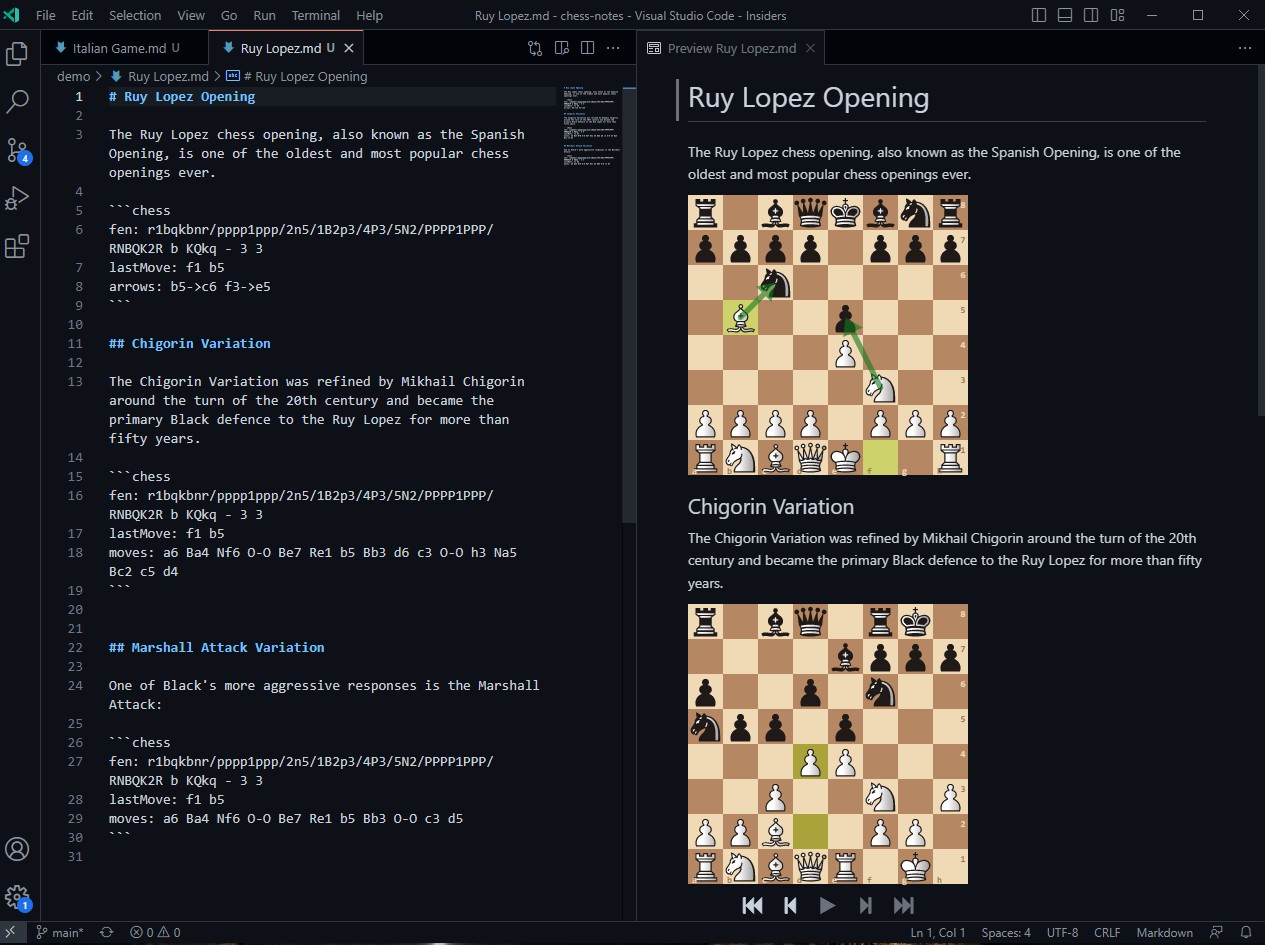Change language mode Markdown
This screenshot has height=945, width=1265.
pos(1164,932)
